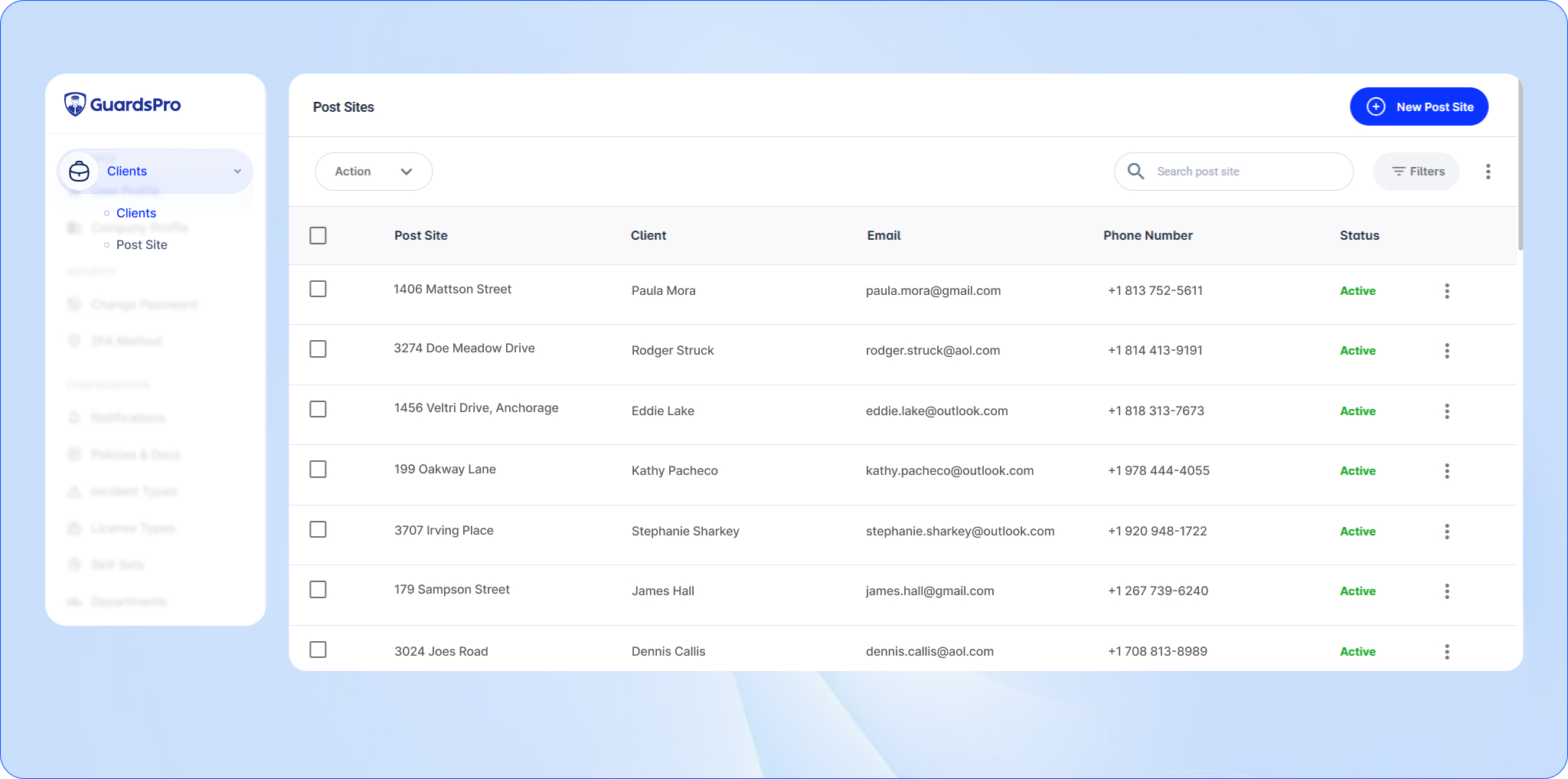Click Active status for James Hall
The width and height of the screenshot is (1568, 779).
click(1357, 591)
